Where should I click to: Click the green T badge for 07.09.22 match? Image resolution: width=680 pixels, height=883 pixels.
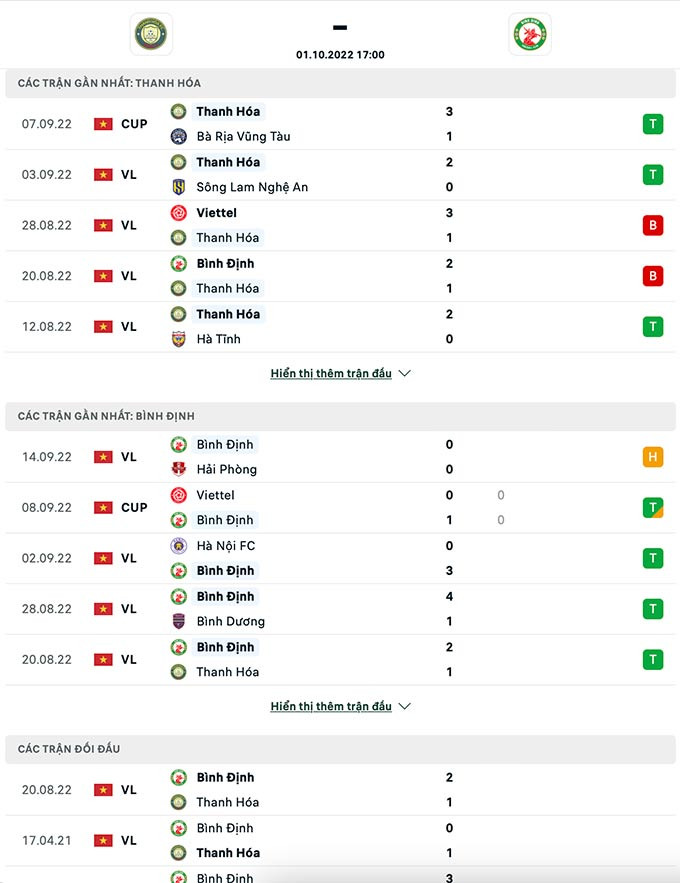tap(653, 124)
